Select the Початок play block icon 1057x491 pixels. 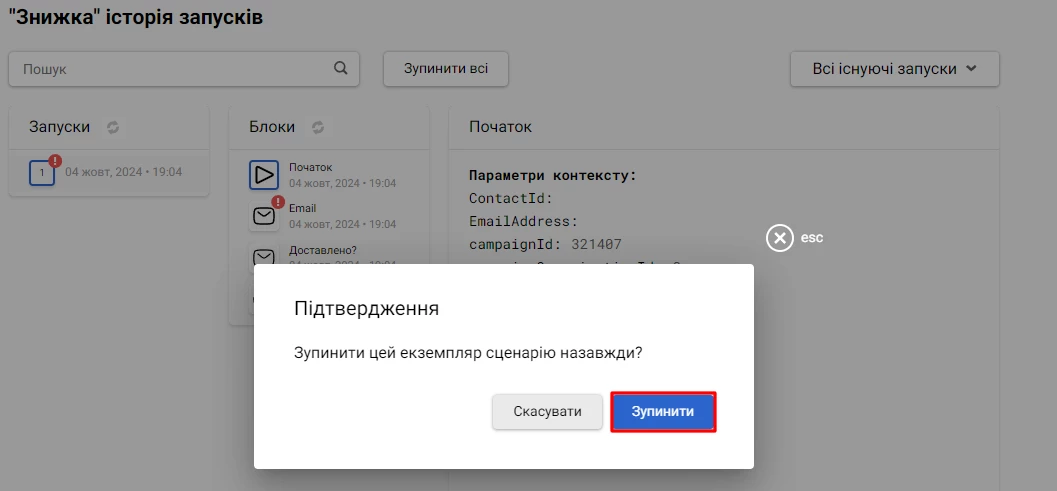[x=264, y=175]
